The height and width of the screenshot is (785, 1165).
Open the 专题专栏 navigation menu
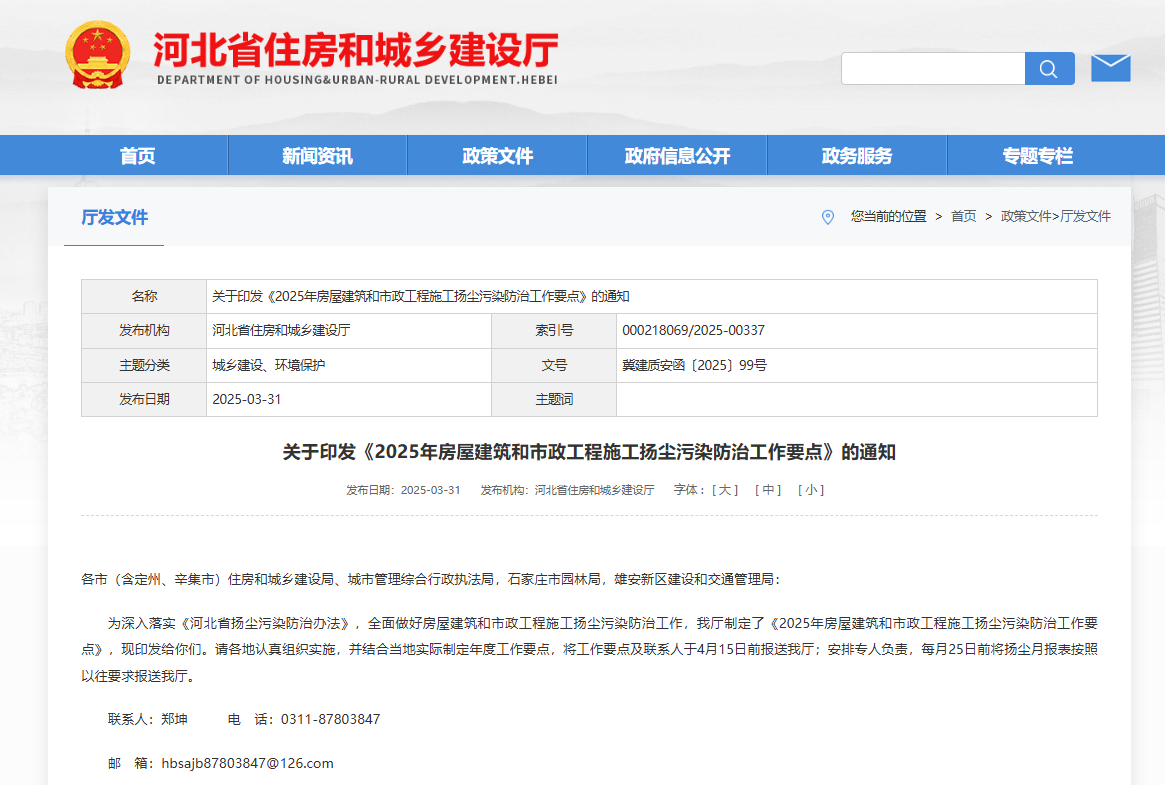click(x=1037, y=155)
